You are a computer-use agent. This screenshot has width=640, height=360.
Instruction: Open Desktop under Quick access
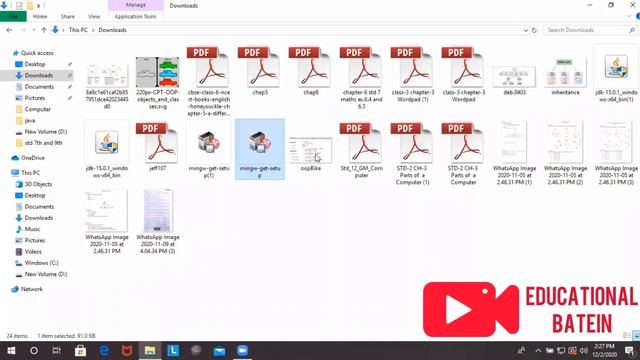tap(35, 64)
